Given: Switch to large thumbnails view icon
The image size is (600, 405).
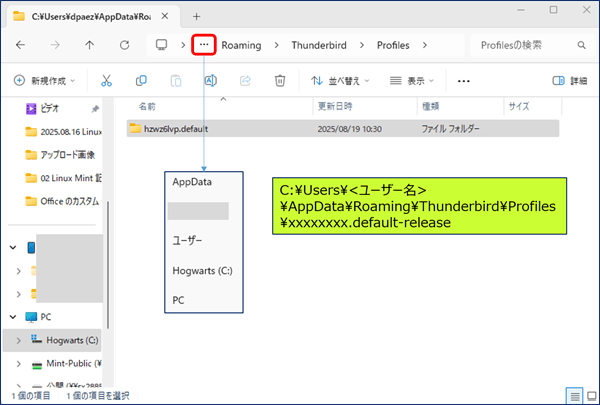Looking at the screenshot, I should pyautogui.click(x=592, y=396).
